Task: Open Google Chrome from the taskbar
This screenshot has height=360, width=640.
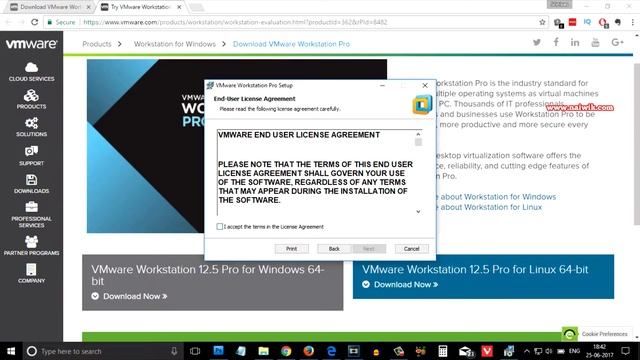Action: pyautogui.click(x=286, y=351)
